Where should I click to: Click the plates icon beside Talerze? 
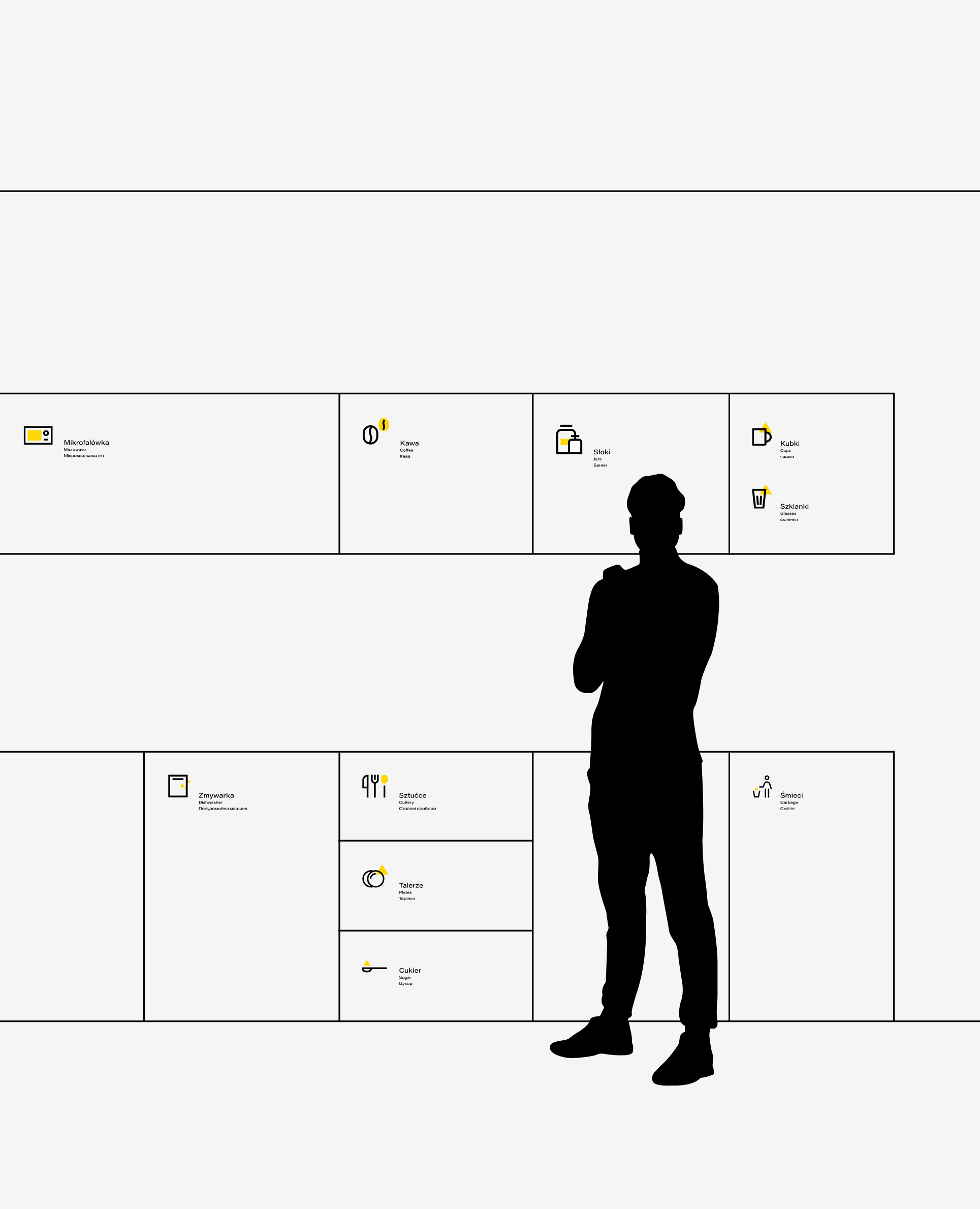pyautogui.click(x=375, y=877)
